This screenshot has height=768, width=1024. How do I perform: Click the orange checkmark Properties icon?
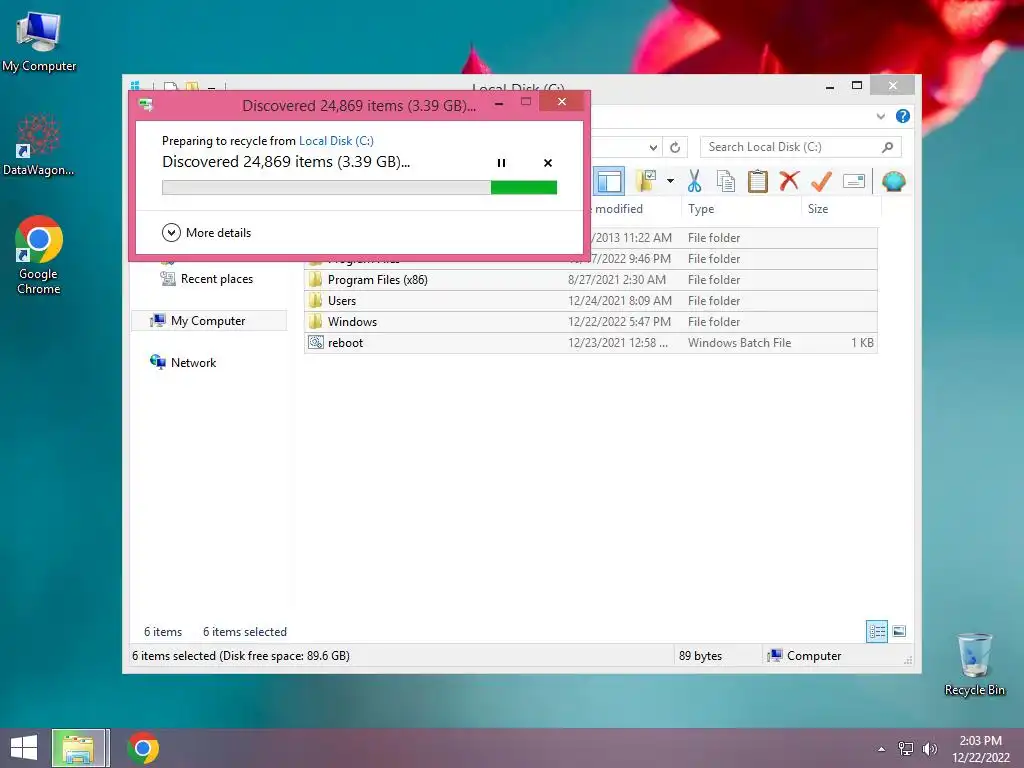tap(821, 181)
